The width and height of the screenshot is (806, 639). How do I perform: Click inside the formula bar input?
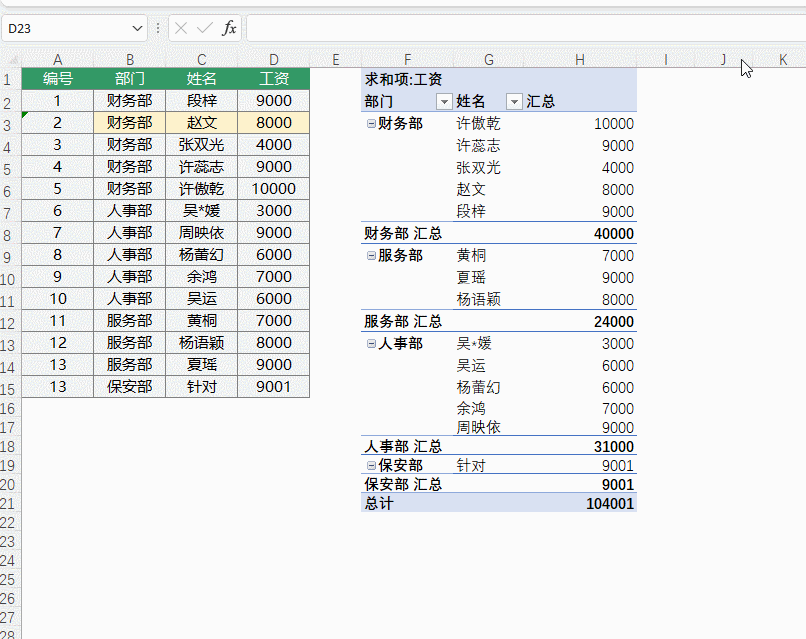coord(520,28)
